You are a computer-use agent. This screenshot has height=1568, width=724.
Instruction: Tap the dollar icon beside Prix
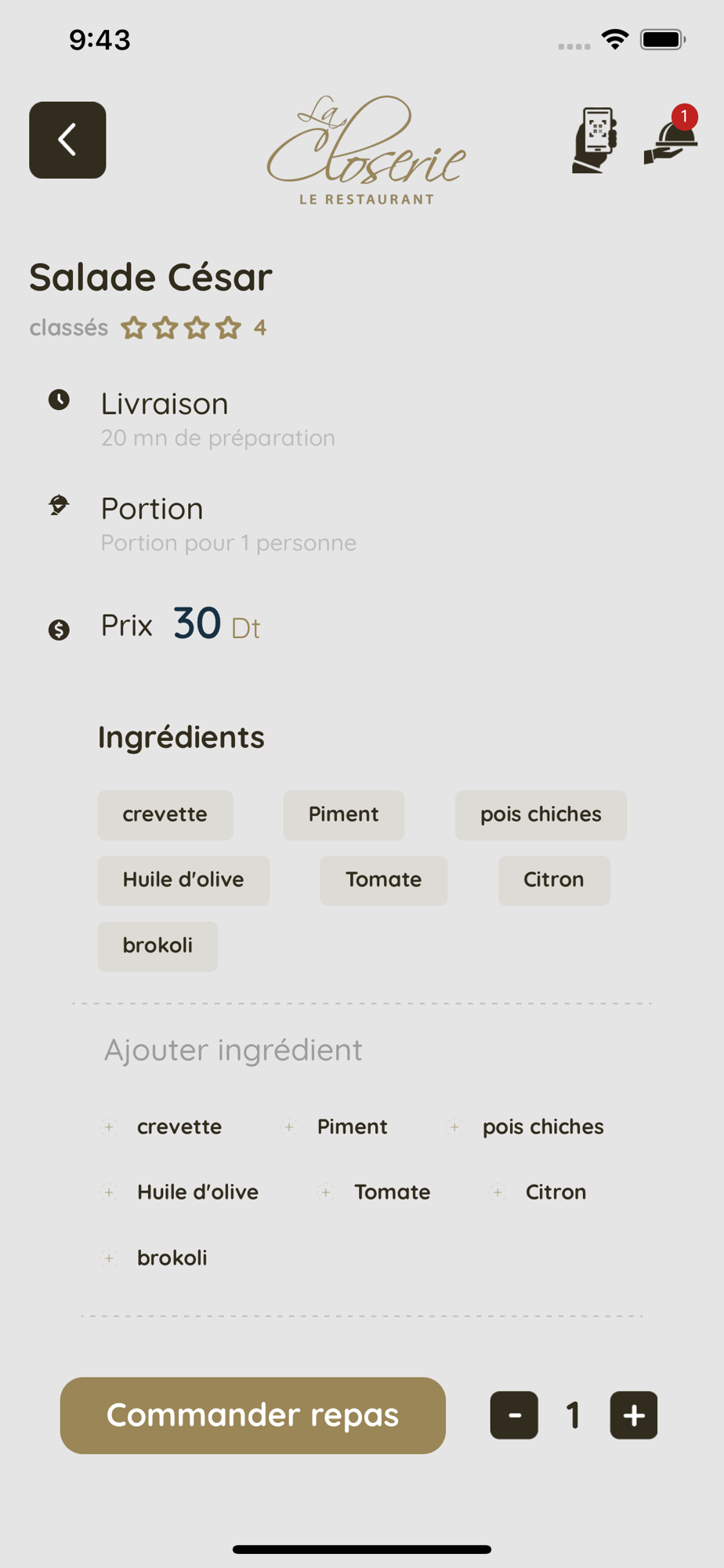point(59,630)
